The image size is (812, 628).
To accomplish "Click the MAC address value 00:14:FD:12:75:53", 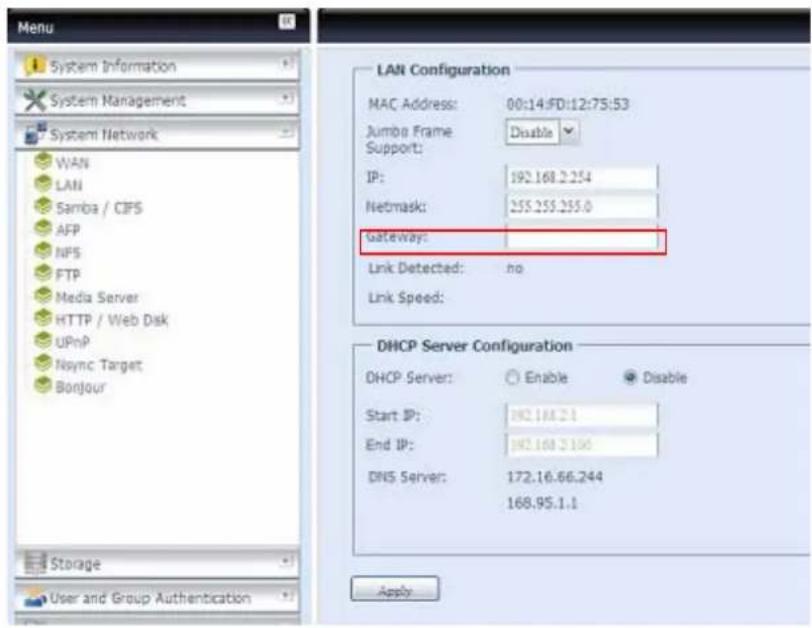I will 568,104.
